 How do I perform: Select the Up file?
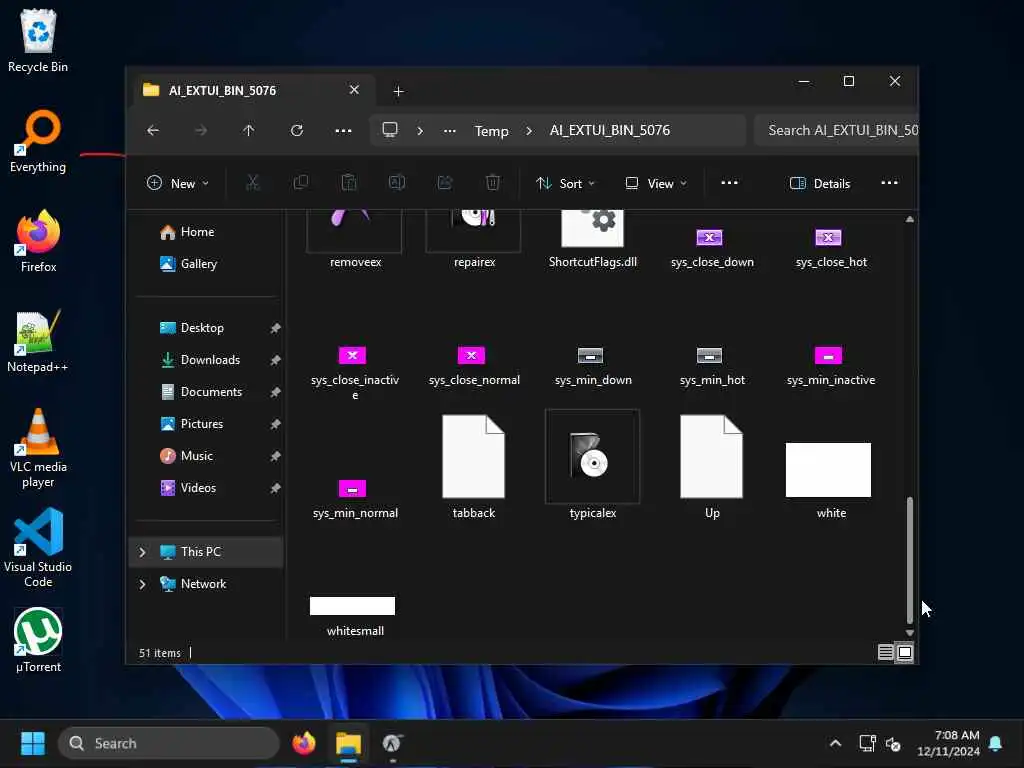tap(712, 466)
